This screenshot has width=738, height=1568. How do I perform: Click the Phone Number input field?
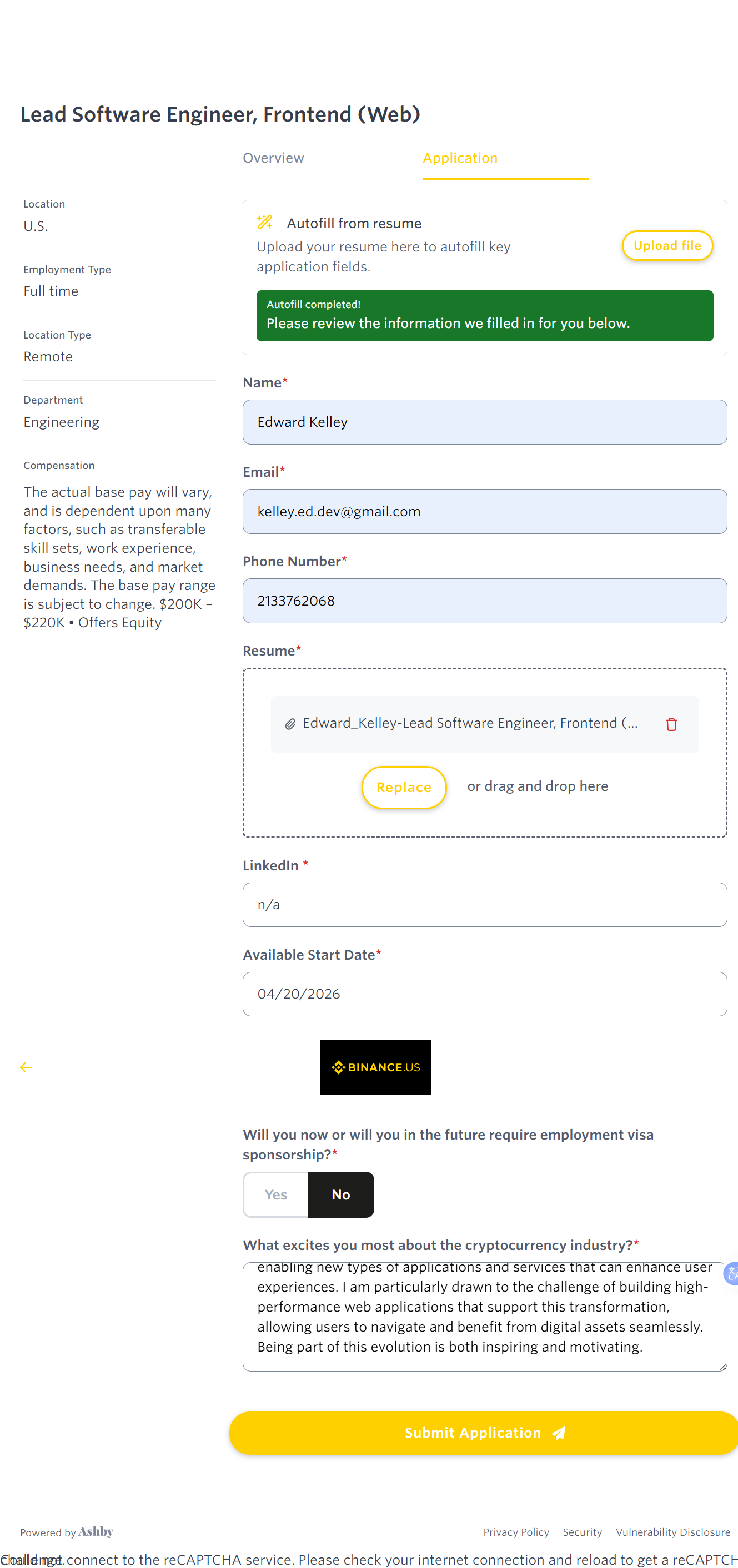[x=484, y=601]
